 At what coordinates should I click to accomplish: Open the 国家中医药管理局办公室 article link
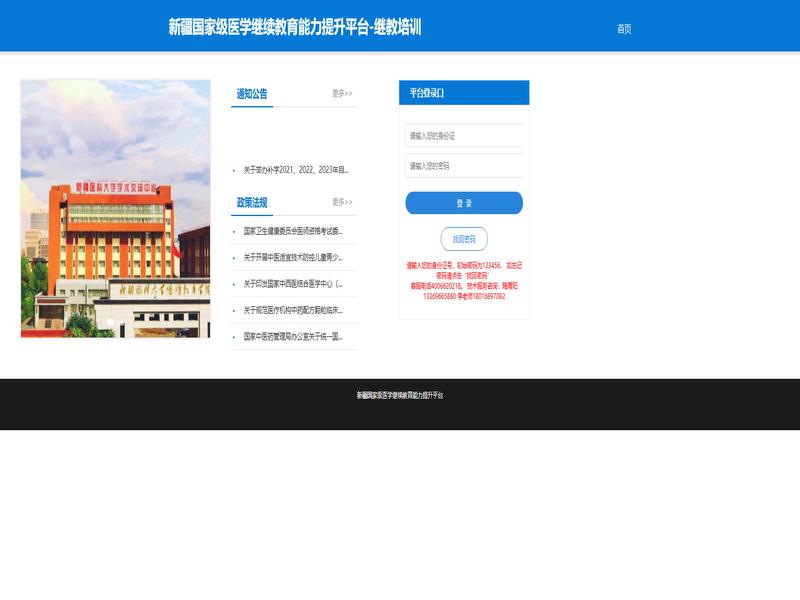click(293, 337)
